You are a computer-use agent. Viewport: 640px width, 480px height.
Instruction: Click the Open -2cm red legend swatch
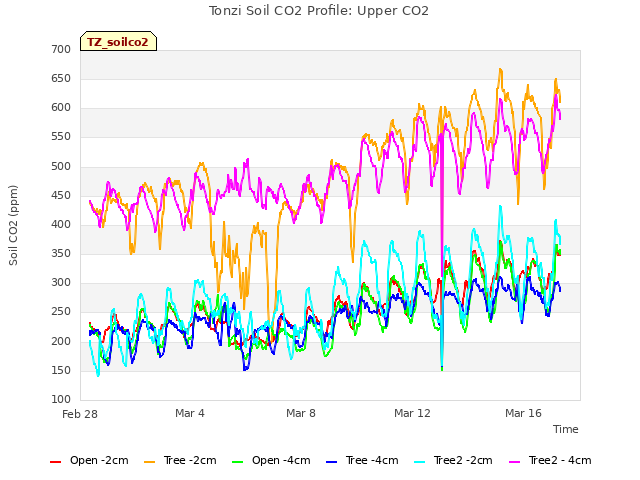(x=56, y=462)
